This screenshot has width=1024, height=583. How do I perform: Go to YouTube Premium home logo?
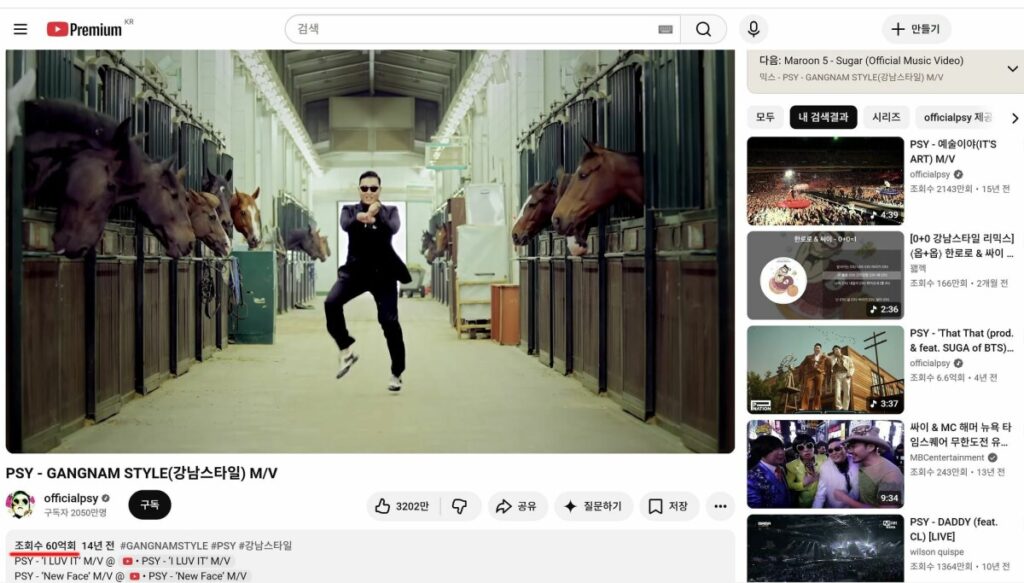tap(84, 29)
